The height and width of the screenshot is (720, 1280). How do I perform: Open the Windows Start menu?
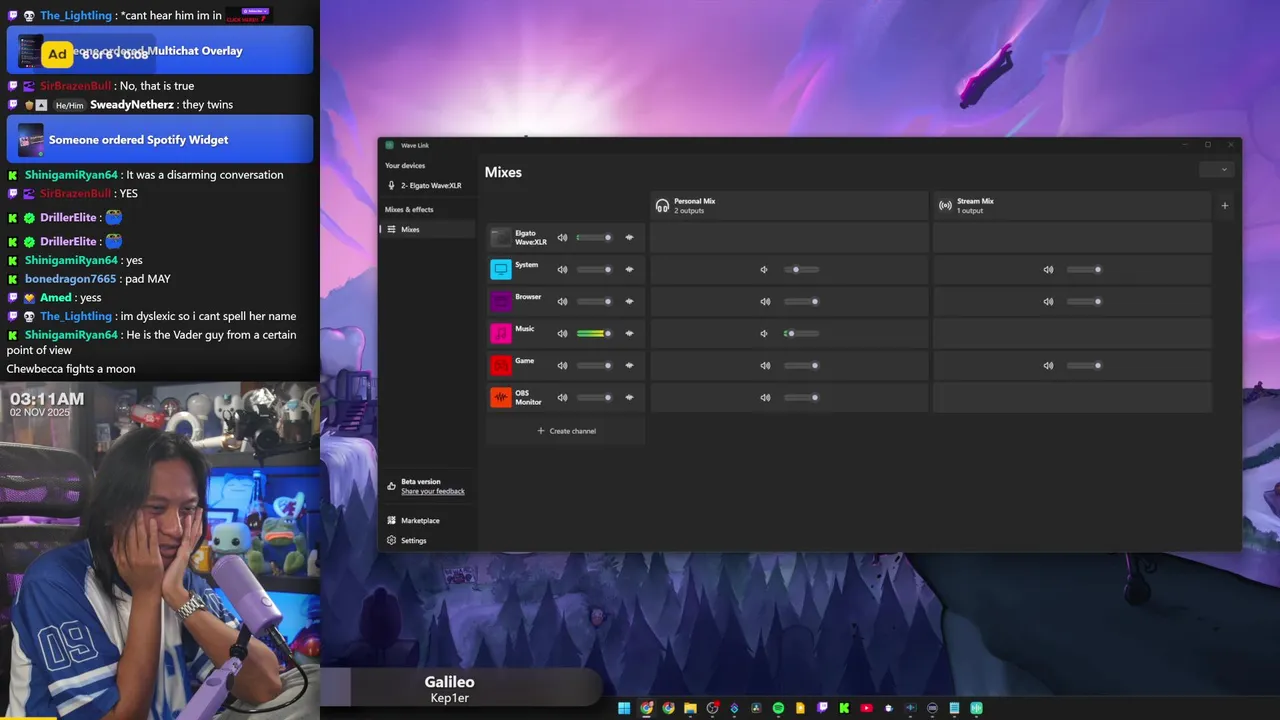click(x=624, y=708)
